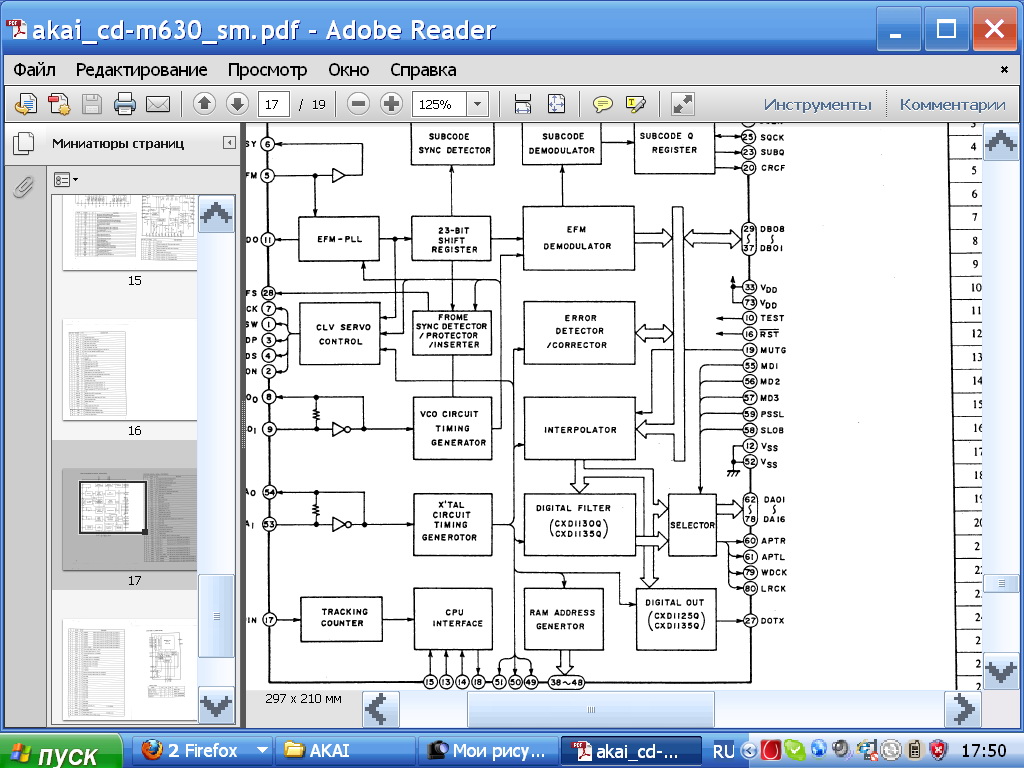Click the email envelope icon

click(158, 104)
